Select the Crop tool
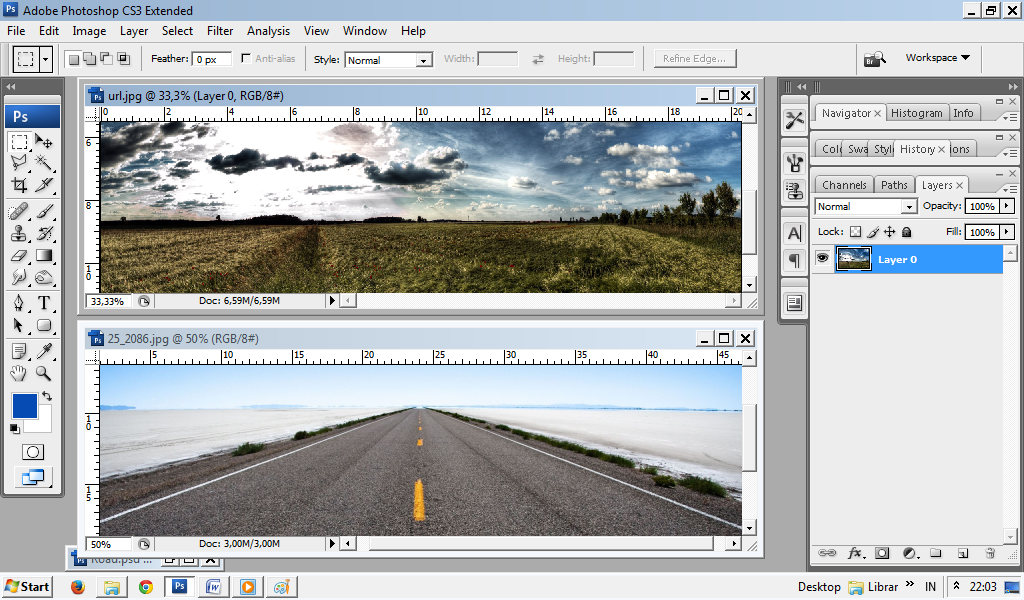1024x600 pixels. (19, 185)
